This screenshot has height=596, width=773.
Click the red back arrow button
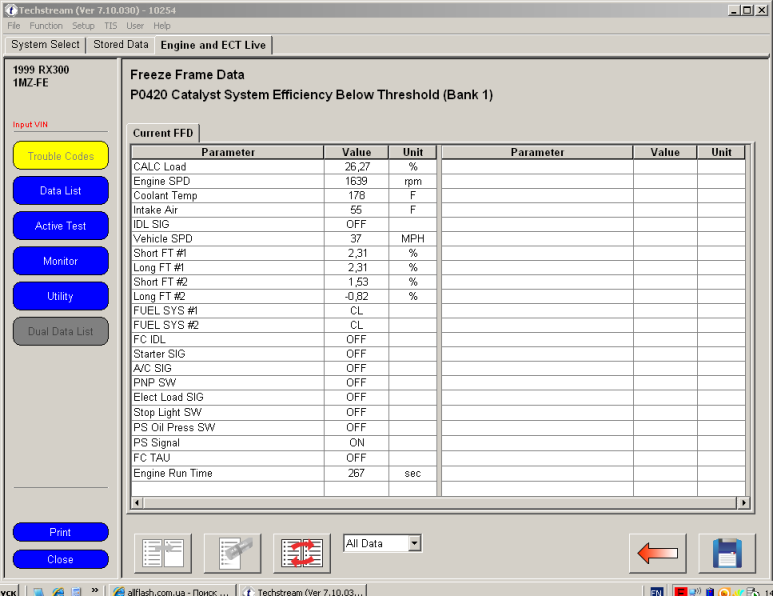(x=657, y=553)
